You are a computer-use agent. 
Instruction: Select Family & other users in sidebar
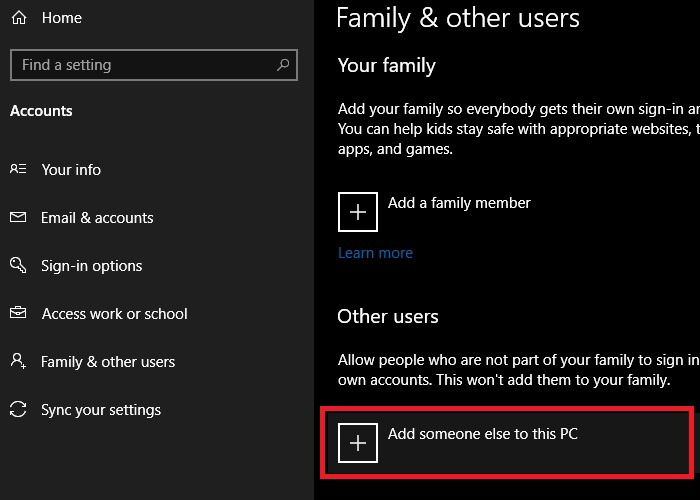coord(108,362)
